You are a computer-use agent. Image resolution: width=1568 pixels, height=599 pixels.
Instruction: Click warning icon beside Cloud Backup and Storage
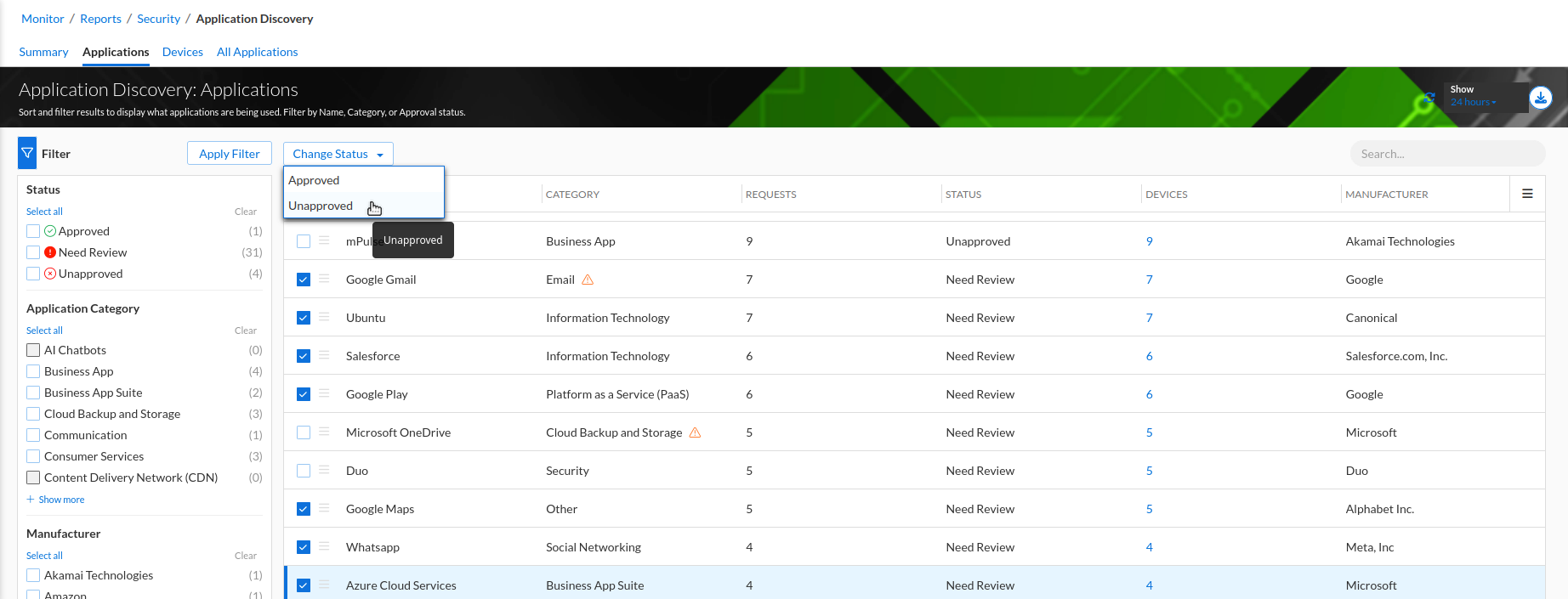pos(695,432)
